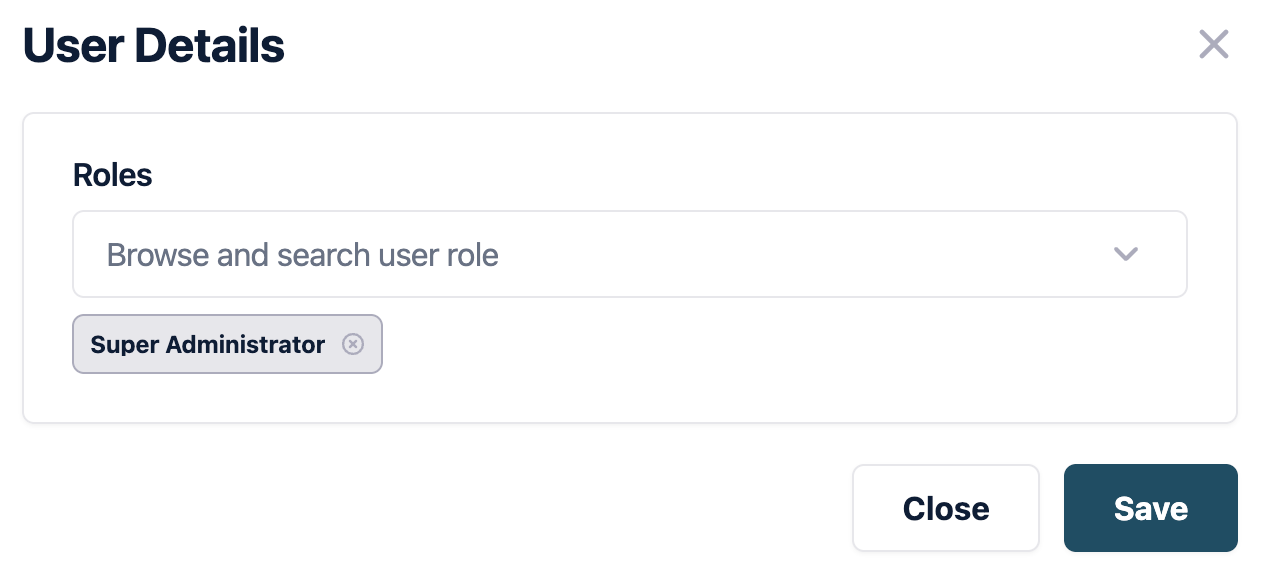1264x572 pixels.
Task: Click the User Details heading
Action: [154, 46]
